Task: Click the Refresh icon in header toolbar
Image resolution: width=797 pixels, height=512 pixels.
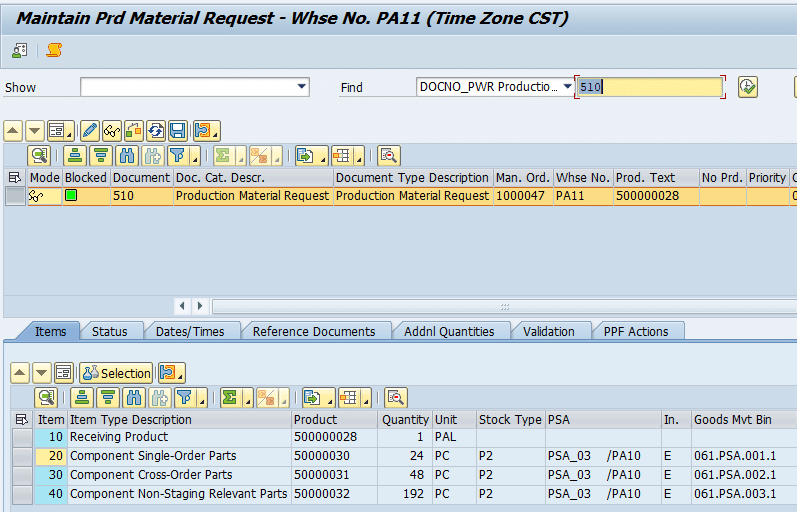Action: click(x=155, y=131)
